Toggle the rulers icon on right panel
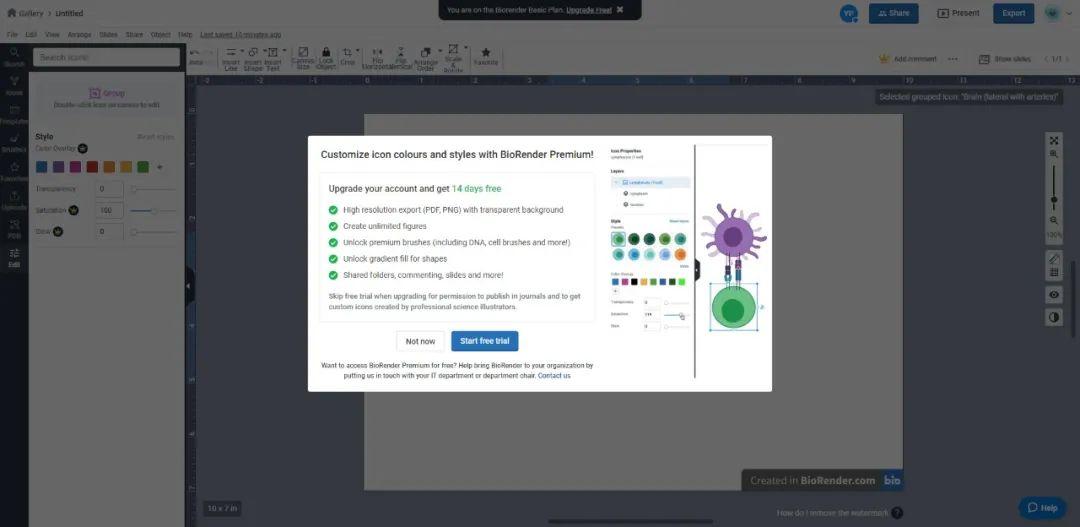 [1054, 258]
